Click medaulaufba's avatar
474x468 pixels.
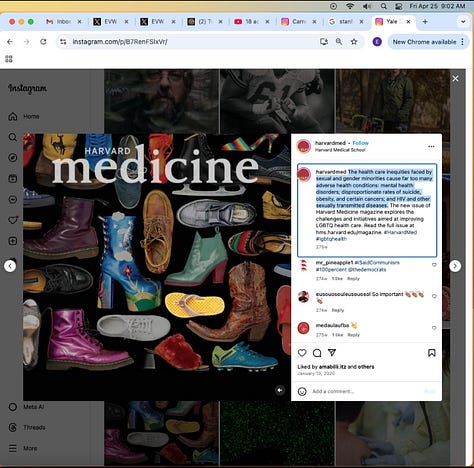coord(303,328)
